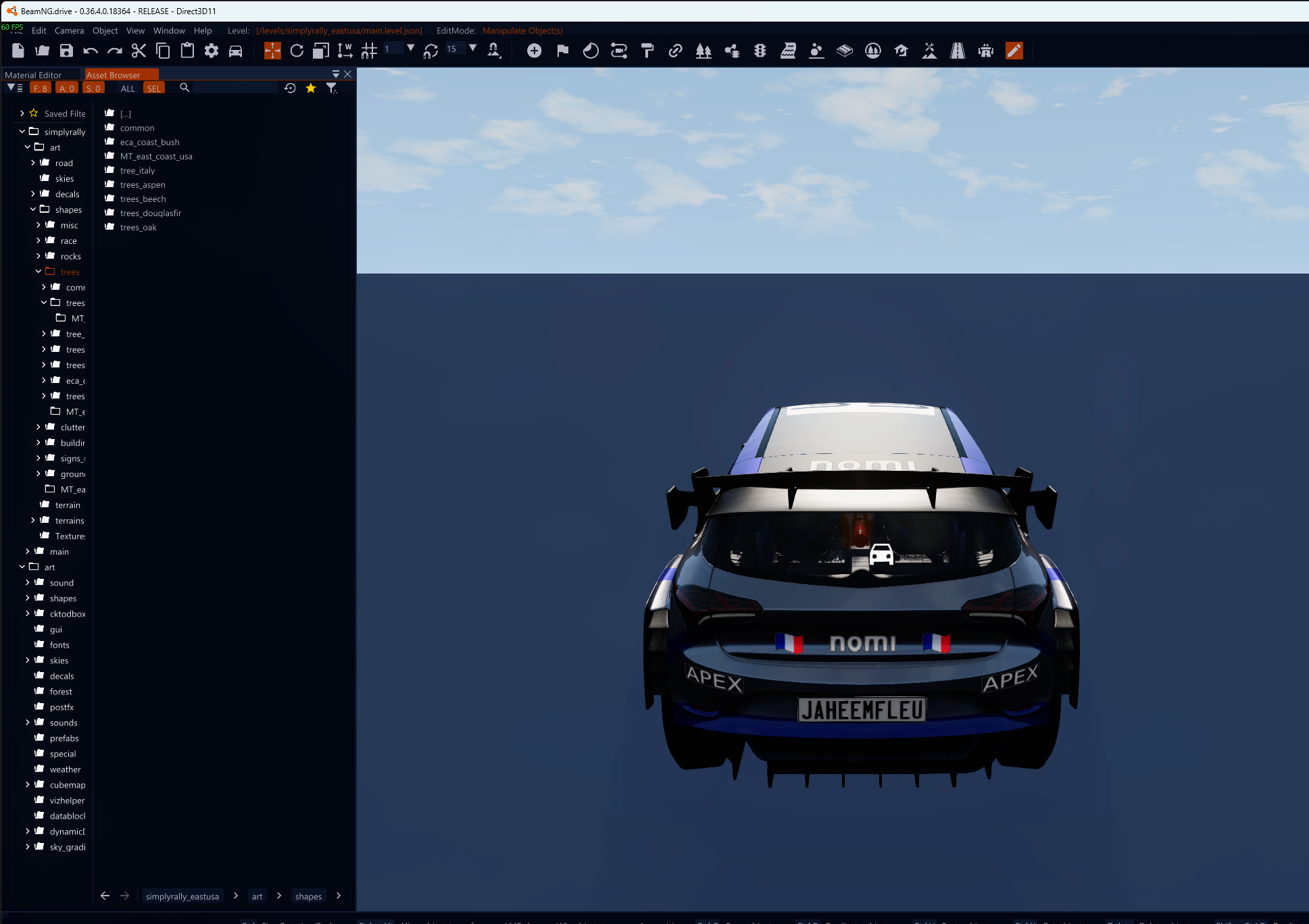Toggle the grid snapping icon
This screenshot has height=924, width=1309.
(369, 51)
